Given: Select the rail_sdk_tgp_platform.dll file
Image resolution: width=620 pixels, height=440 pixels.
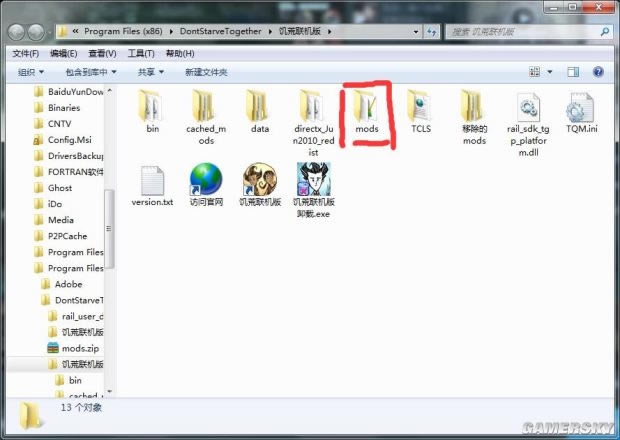Looking at the screenshot, I should click(x=528, y=111).
